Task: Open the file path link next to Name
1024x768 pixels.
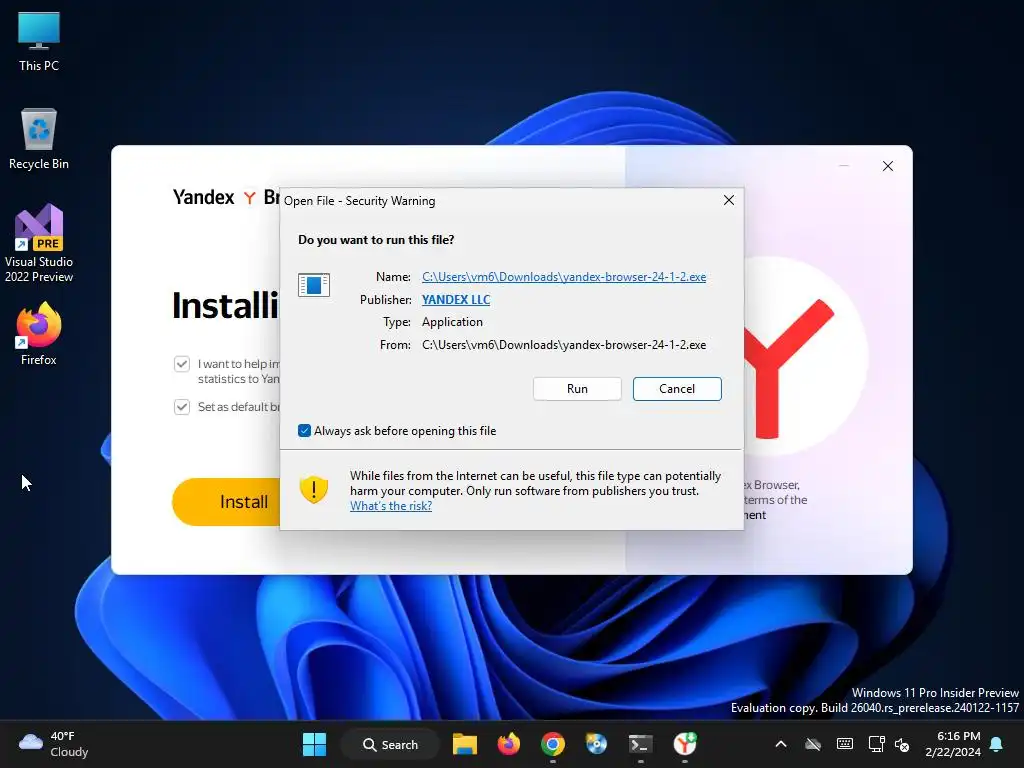Action: (x=564, y=277)
